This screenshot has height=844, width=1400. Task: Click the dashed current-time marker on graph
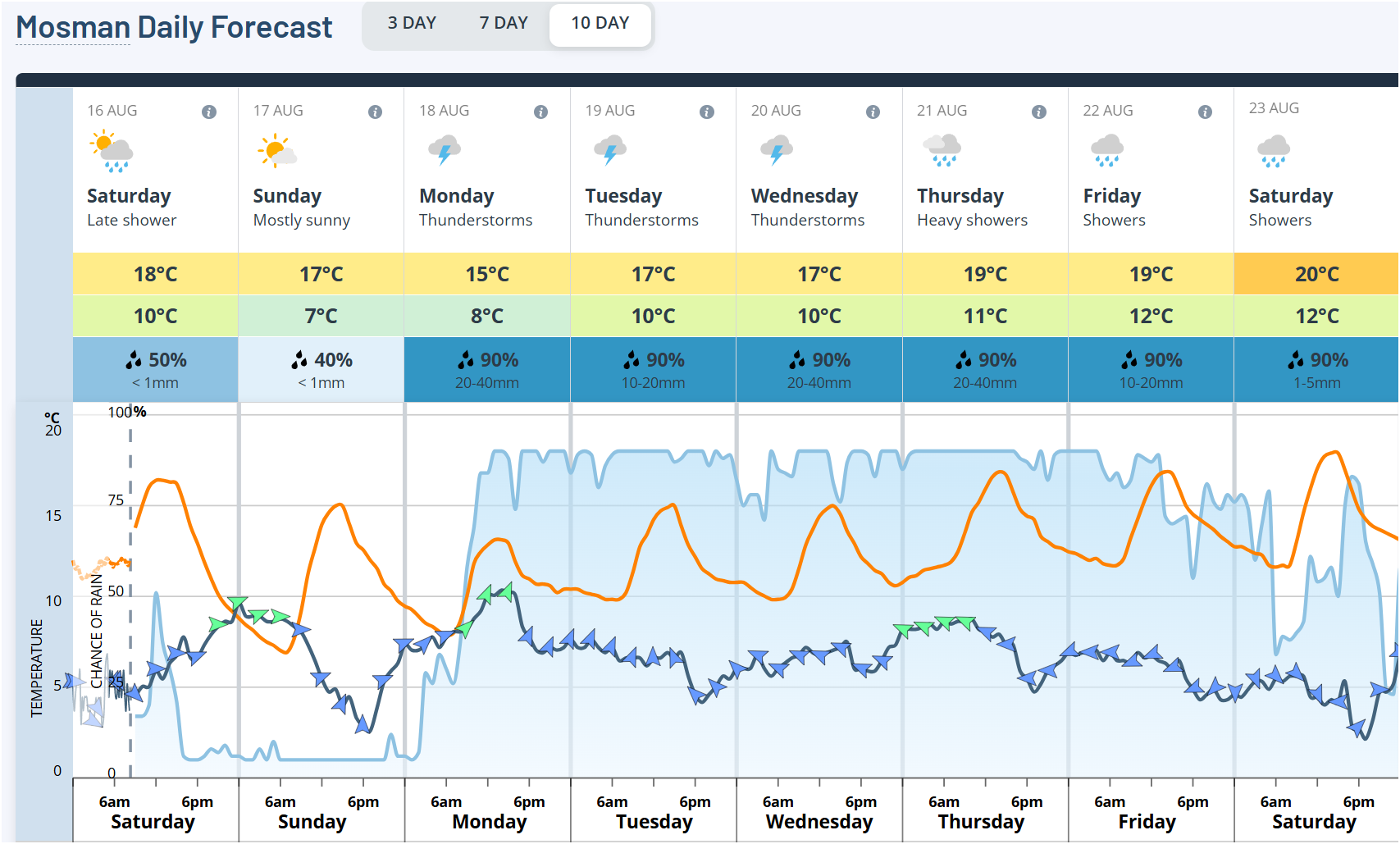click(130, 574)
